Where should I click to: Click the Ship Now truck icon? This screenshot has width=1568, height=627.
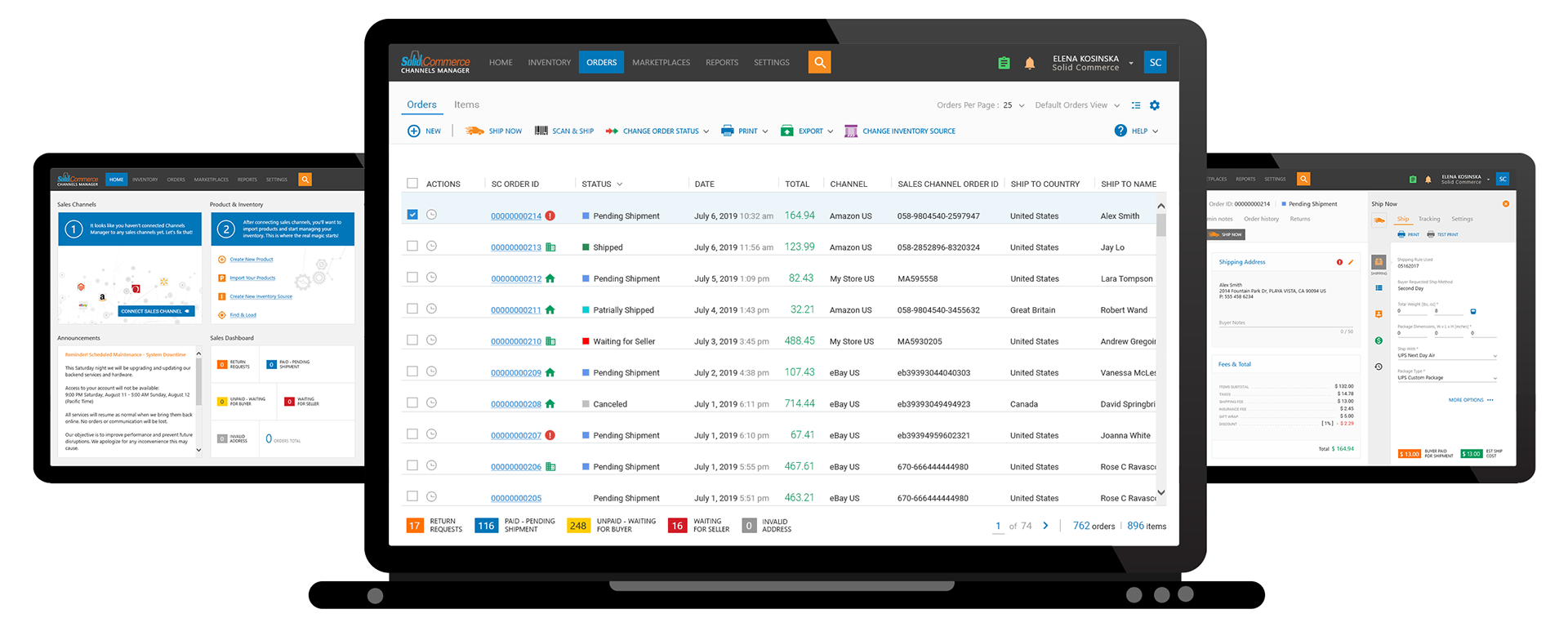[x=474, y=131]
